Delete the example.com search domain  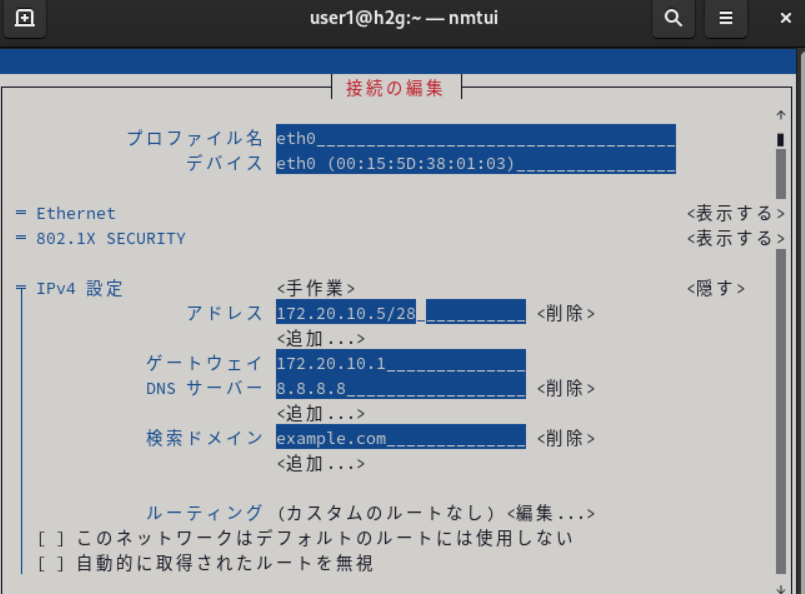(566, 438)
